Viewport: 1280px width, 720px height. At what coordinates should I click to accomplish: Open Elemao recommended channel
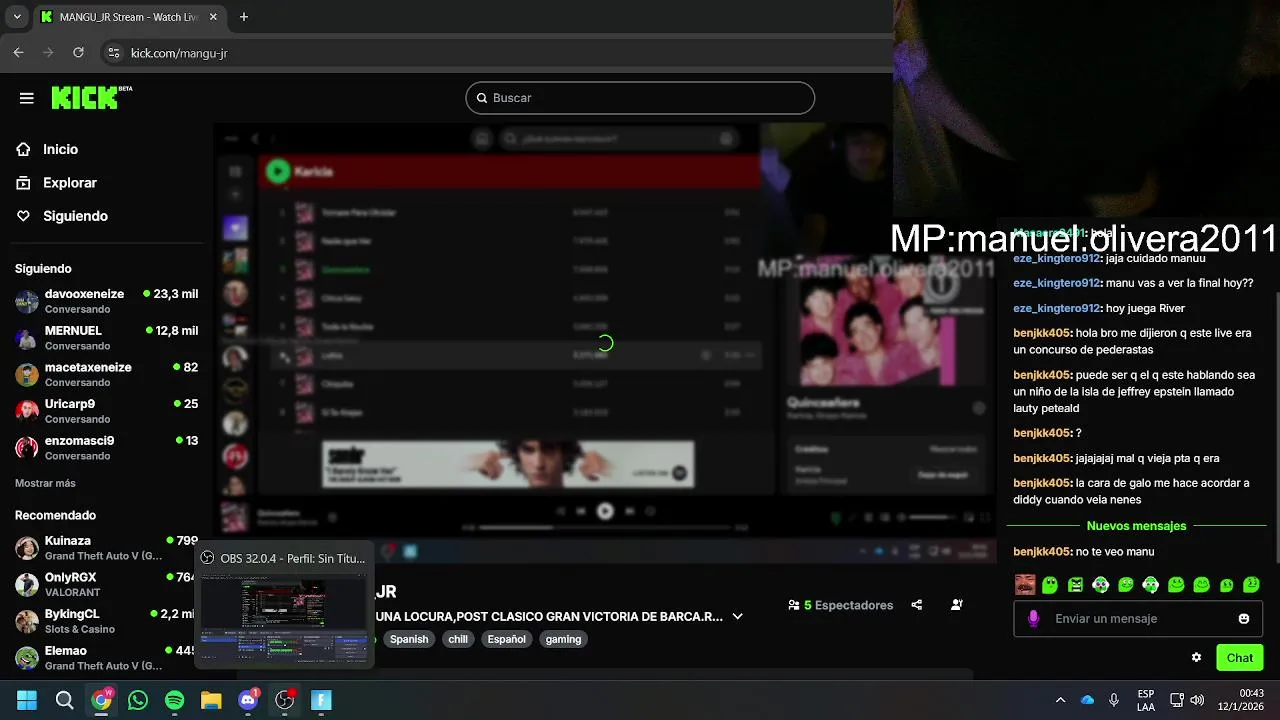pos(106,657)
